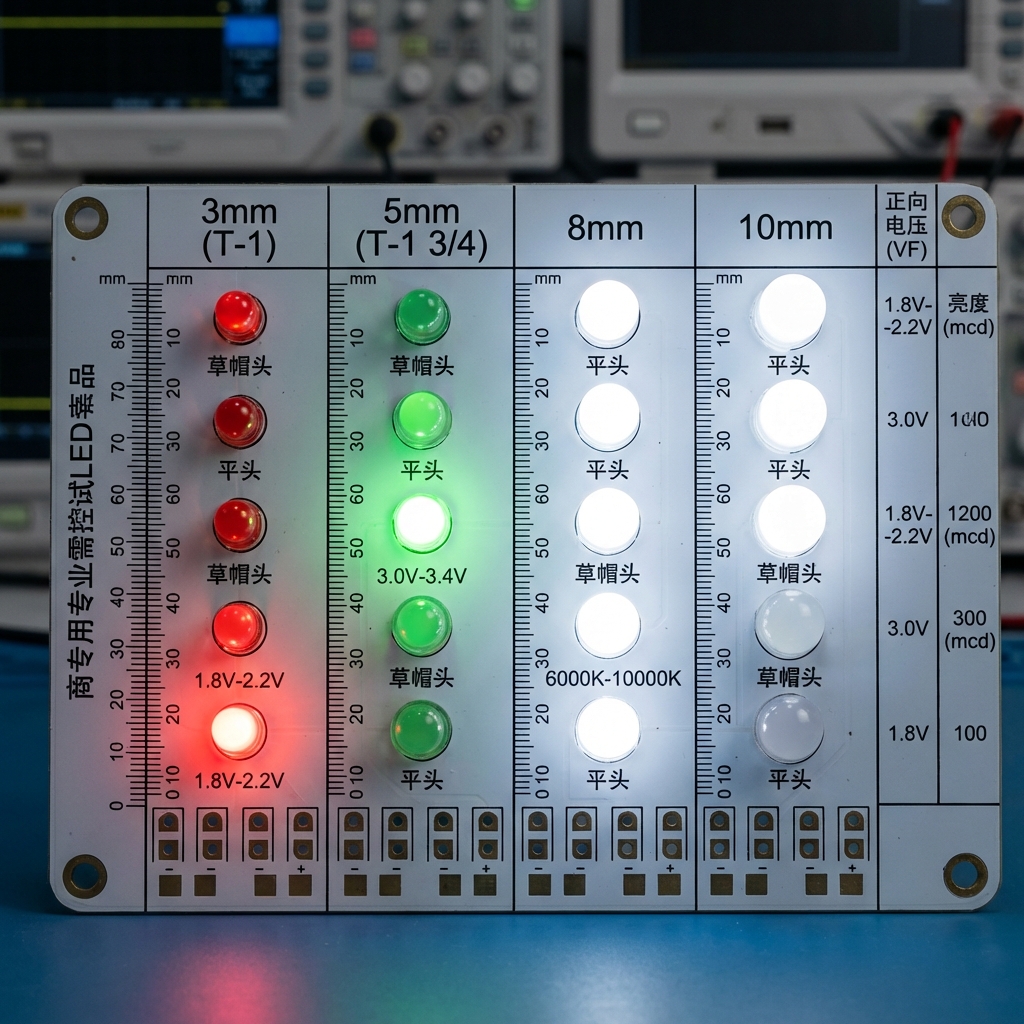Screen dimensions: 1024x1024
Task: Click the 10mm column header
Action: [x=785, y=227]
